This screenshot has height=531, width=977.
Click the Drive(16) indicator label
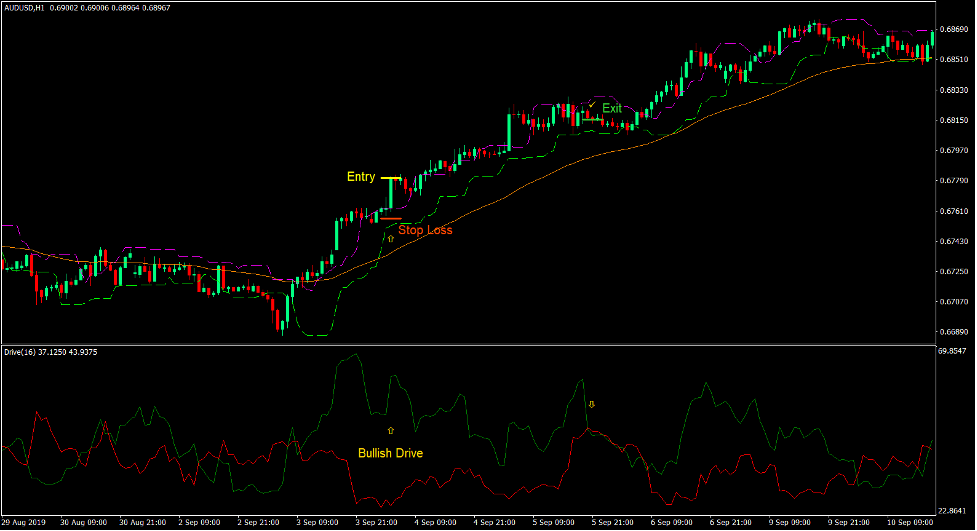(x=27, y=352)
